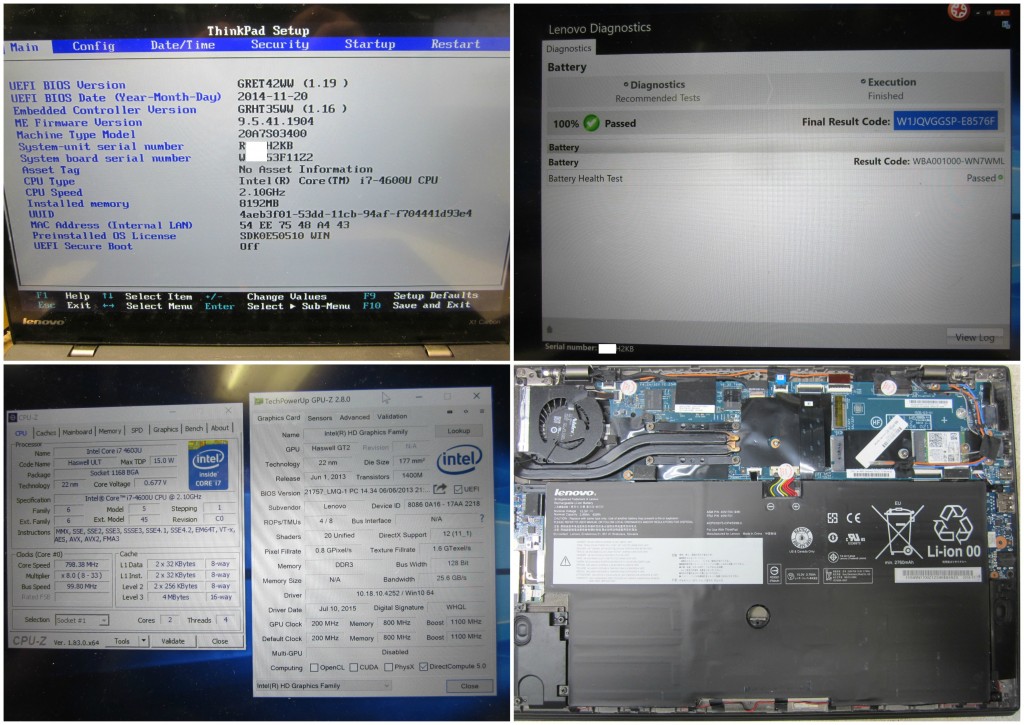Enable the CUDA checkbox

[353, 668]
